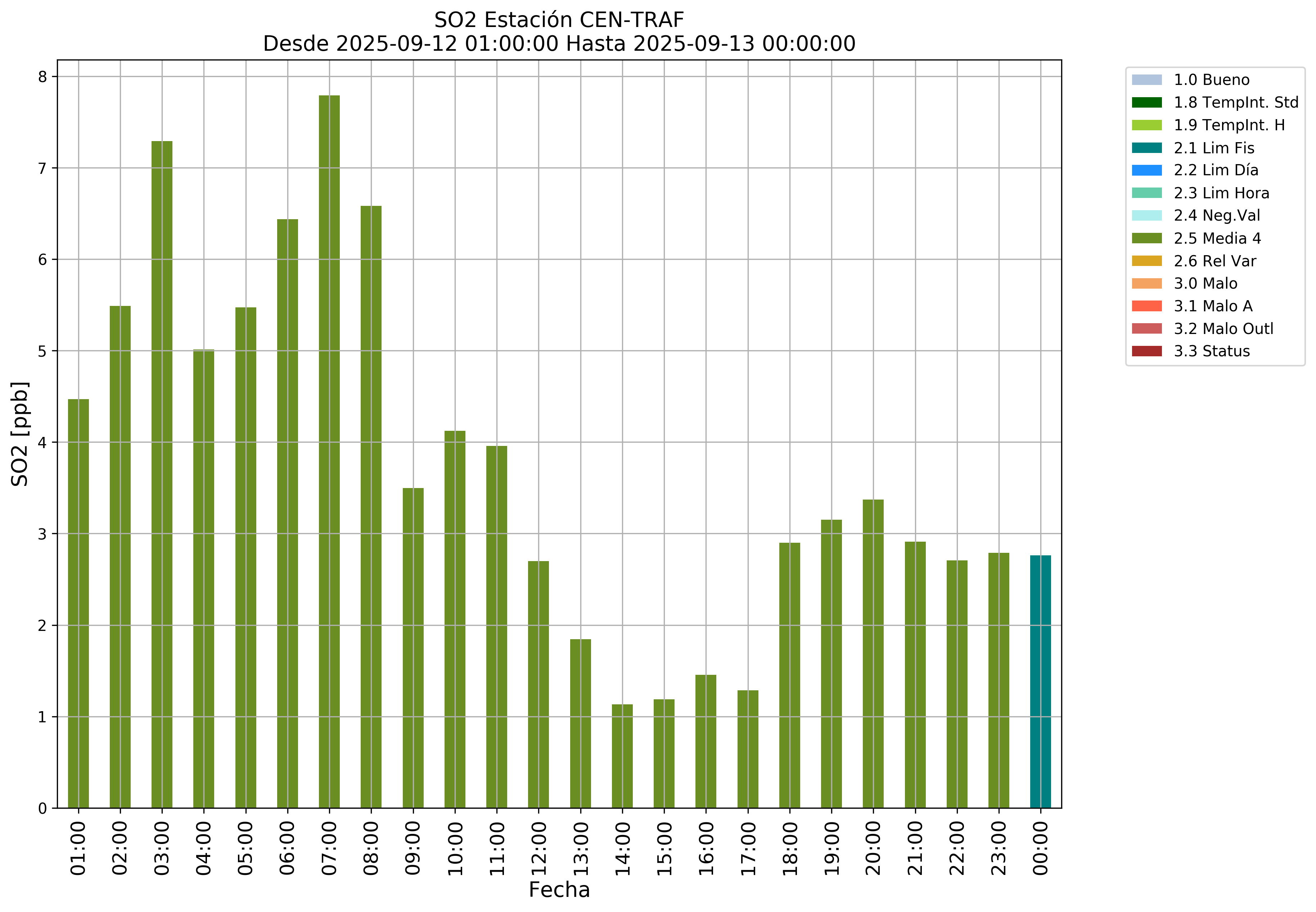Click the 2.1 Lim Fis legend swatch
Viewport: 1316px width, 912px height.
coord(1146,148)
